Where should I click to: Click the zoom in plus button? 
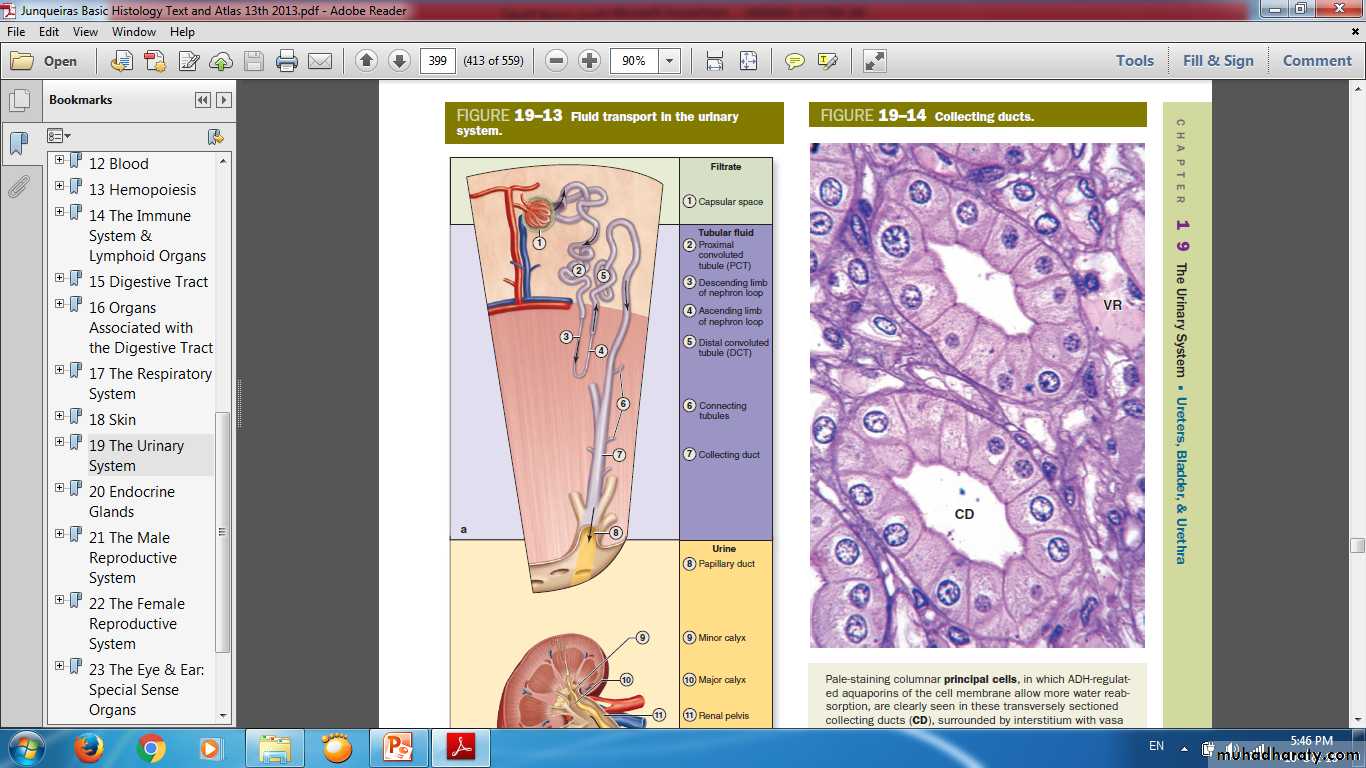coord(590,61)
